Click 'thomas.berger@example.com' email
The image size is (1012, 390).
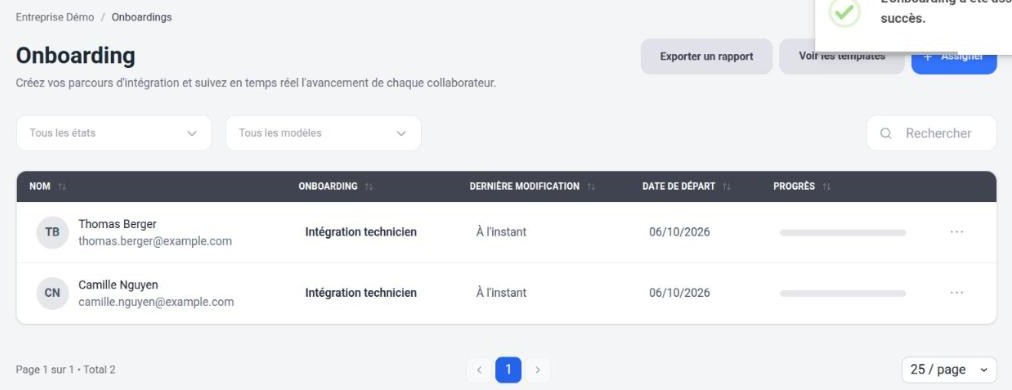point(155,241)
